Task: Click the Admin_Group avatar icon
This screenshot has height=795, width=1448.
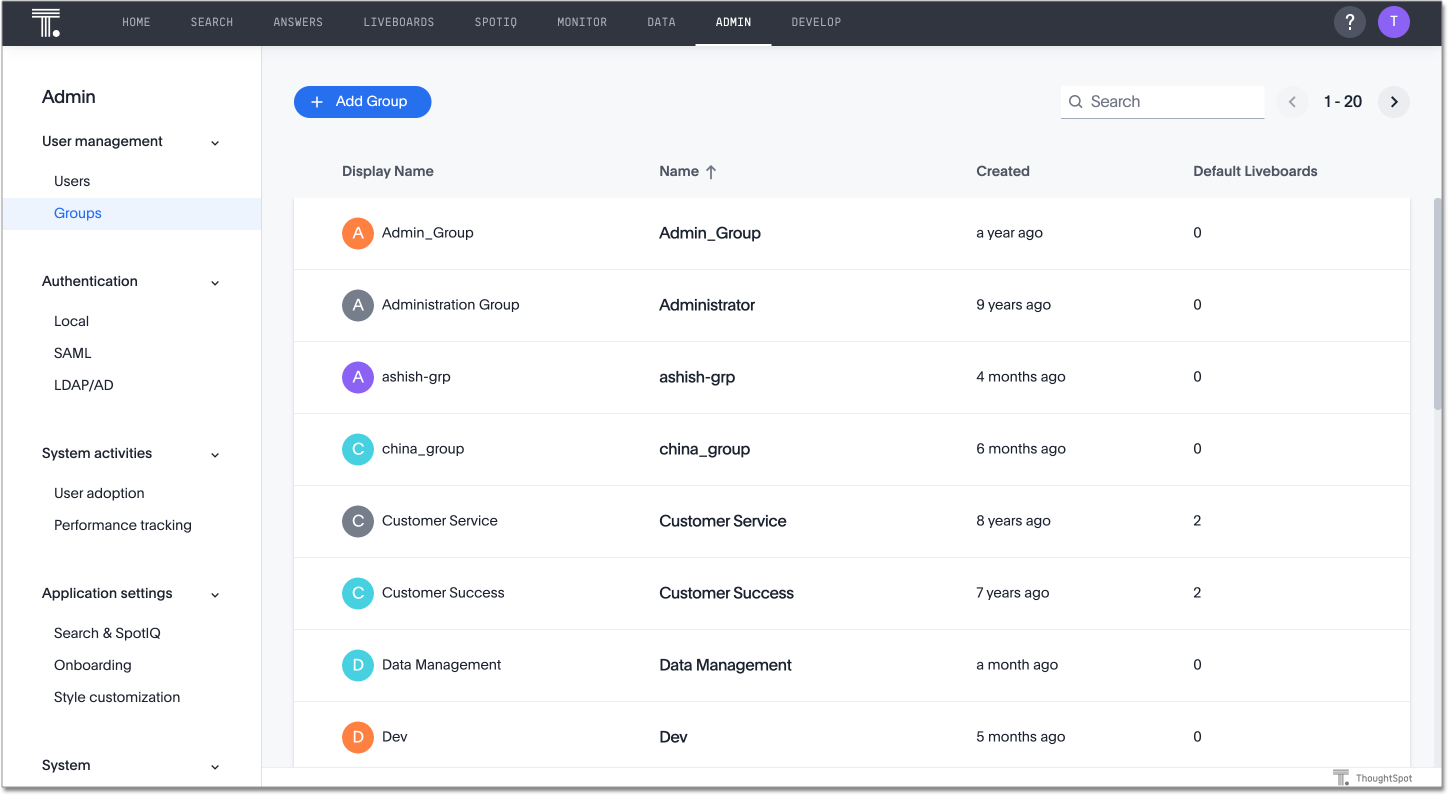Action: (x=357, y=233)
